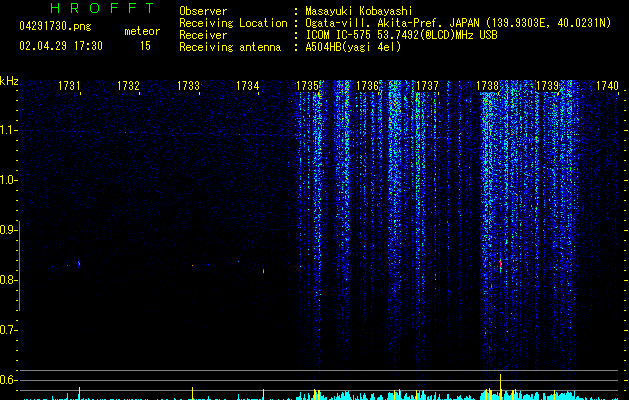The image size is (629, 400).
Task: Click the 0.9 kHz axis label
Action: tap(8, 230)
